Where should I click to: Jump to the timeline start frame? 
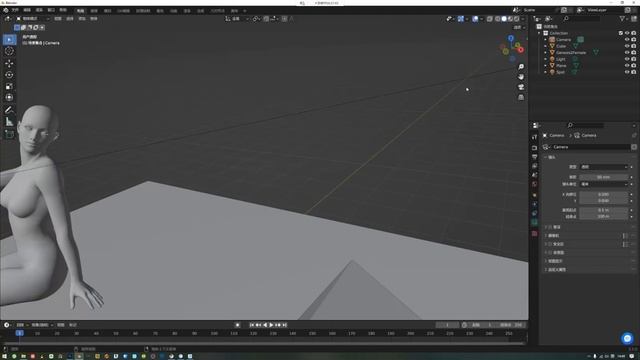click(x=252, y=325)
